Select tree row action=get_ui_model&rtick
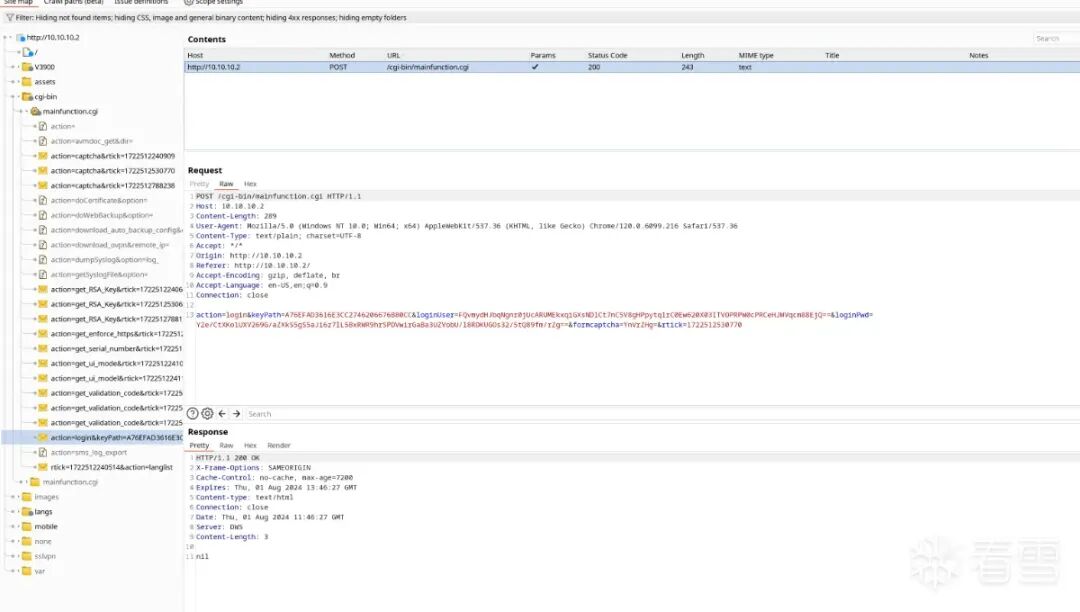 click(116, 379)
